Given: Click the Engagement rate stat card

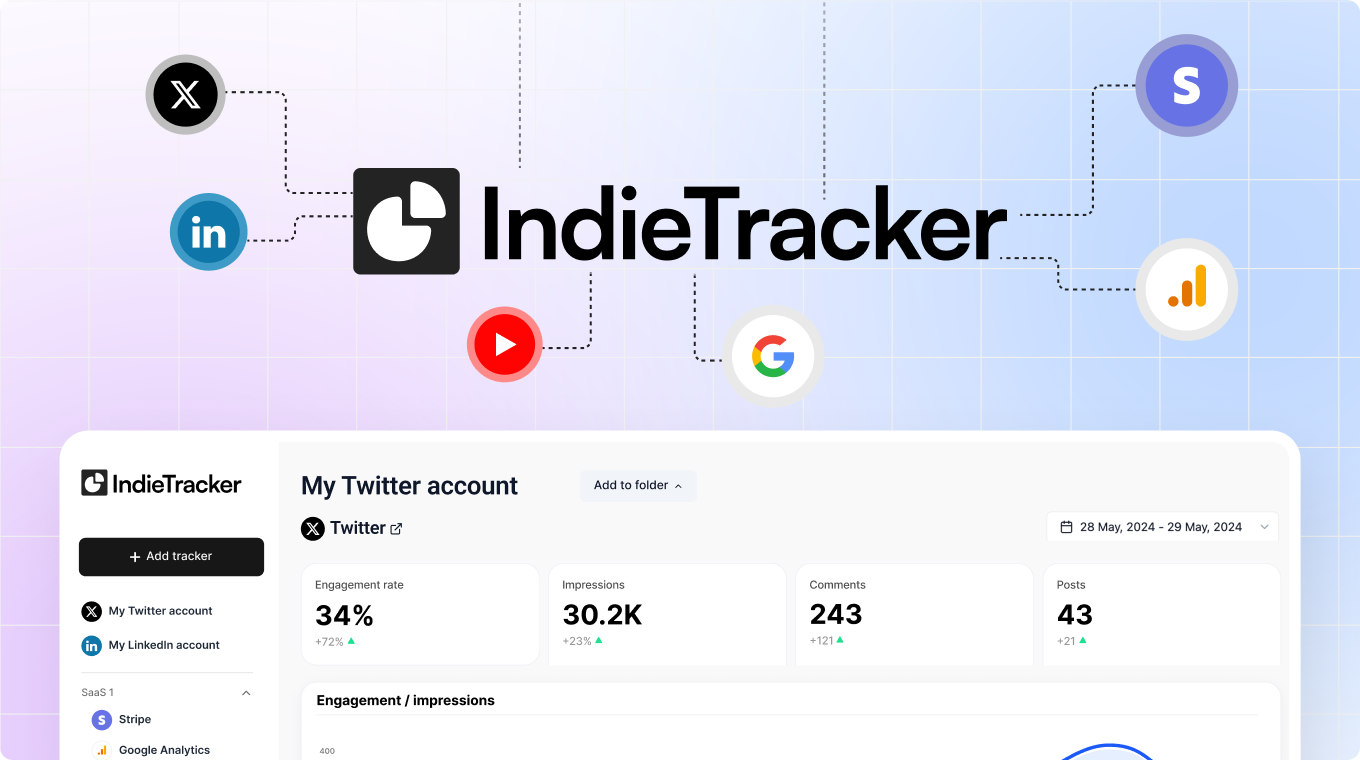Looking at the screenshot, I should coord(420,614).
